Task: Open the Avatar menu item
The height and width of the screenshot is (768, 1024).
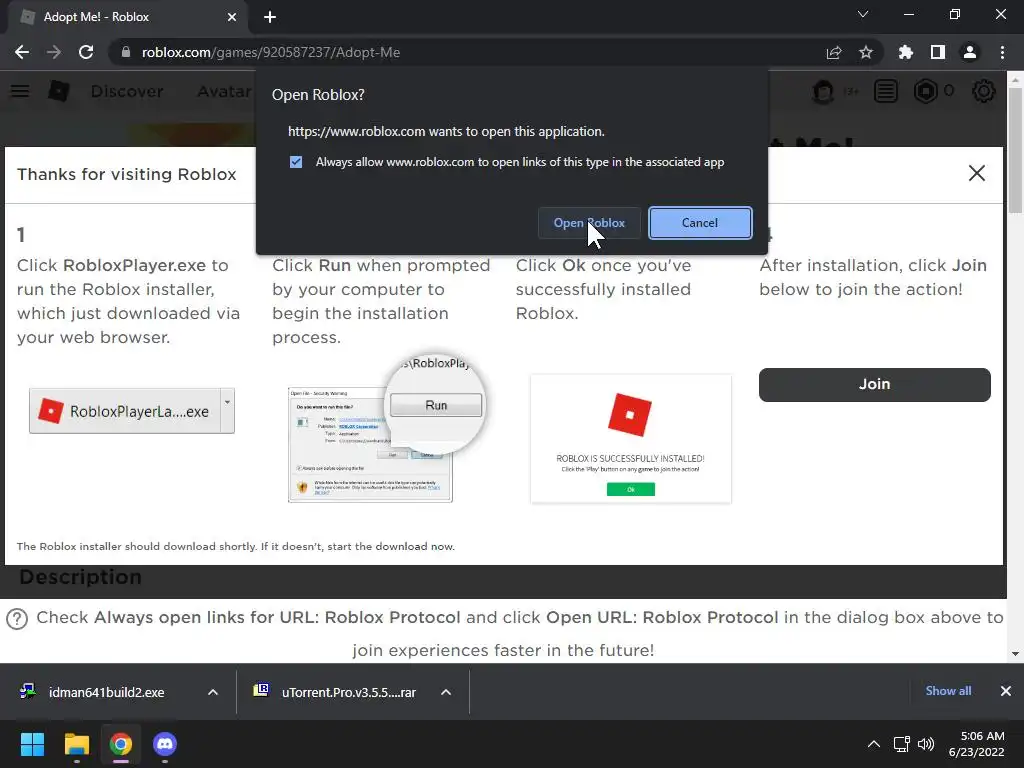Action: (225, 91)
